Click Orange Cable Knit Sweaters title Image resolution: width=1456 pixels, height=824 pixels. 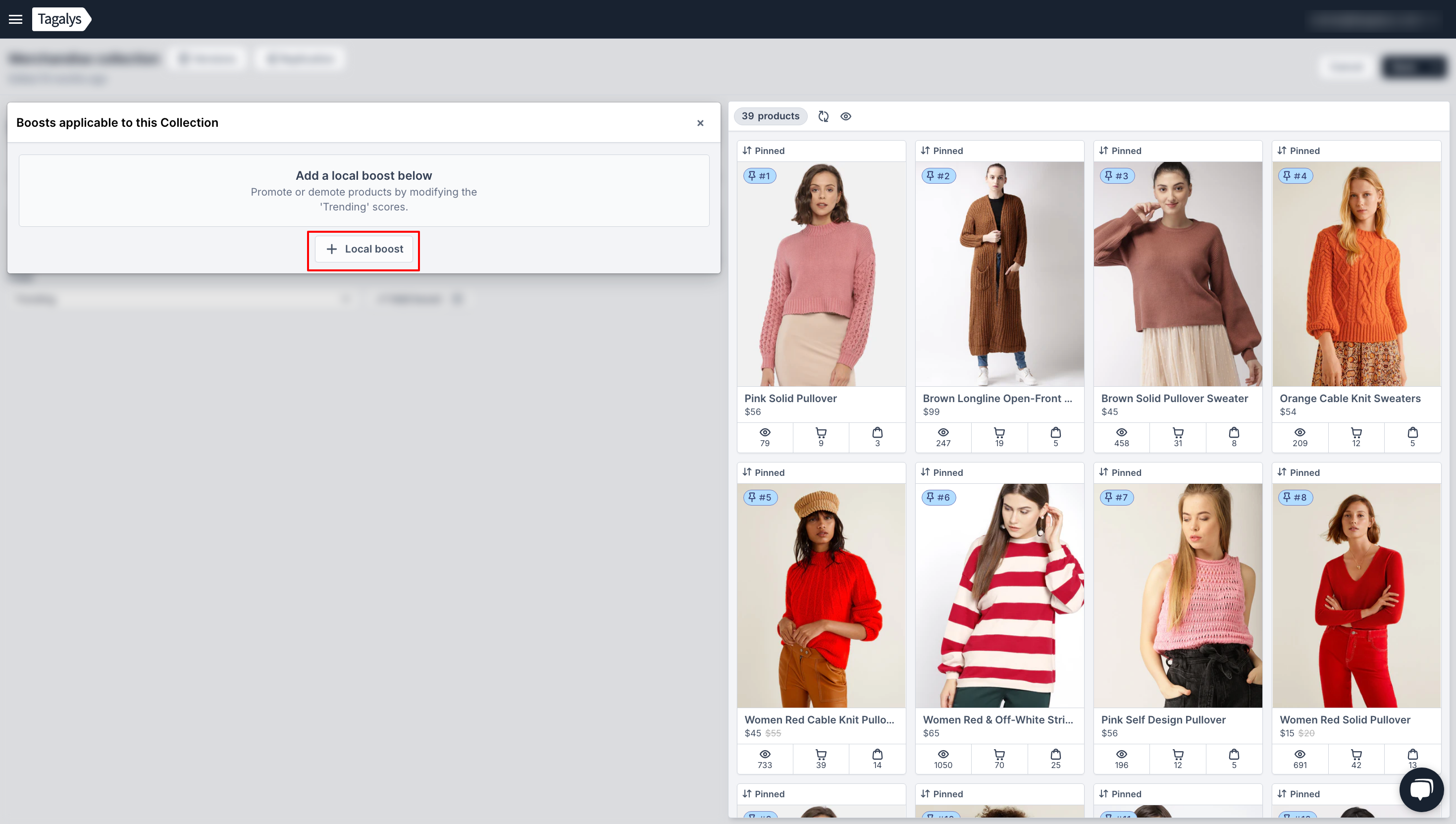[1350, 399]
